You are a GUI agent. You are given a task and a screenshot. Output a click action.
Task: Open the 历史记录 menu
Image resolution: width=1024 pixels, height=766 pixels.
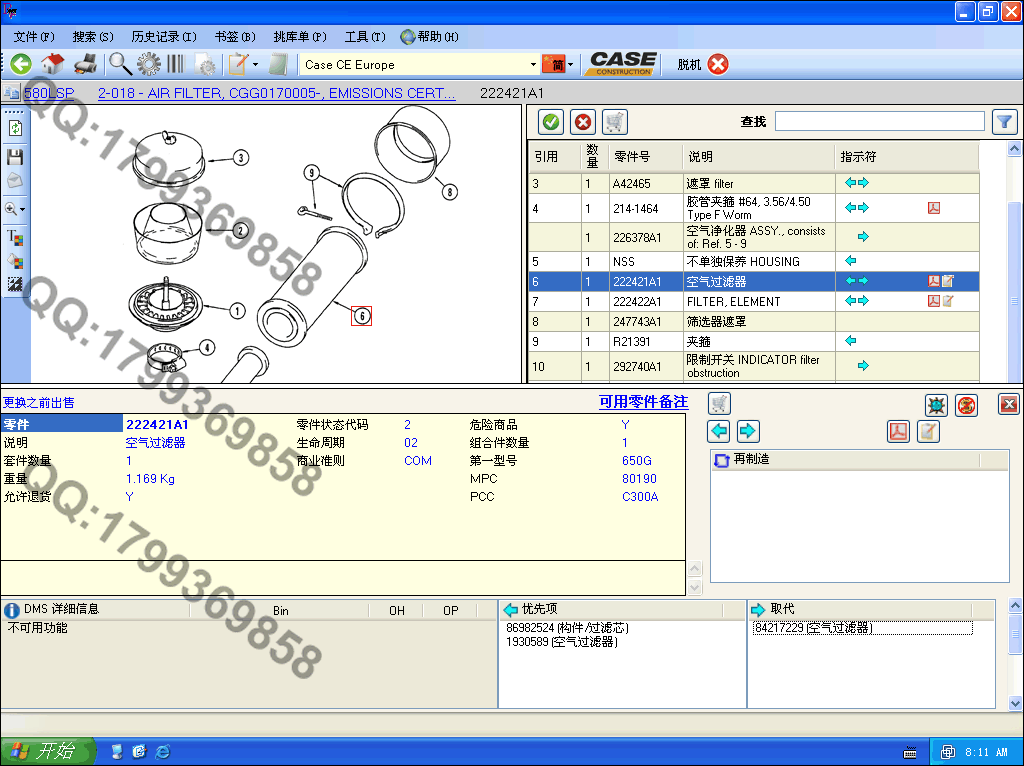click(x=163, y=37)
